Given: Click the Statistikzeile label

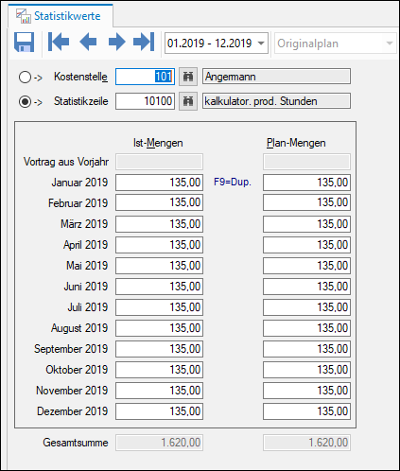Looking at the screenshot, I should click(81, 101).
